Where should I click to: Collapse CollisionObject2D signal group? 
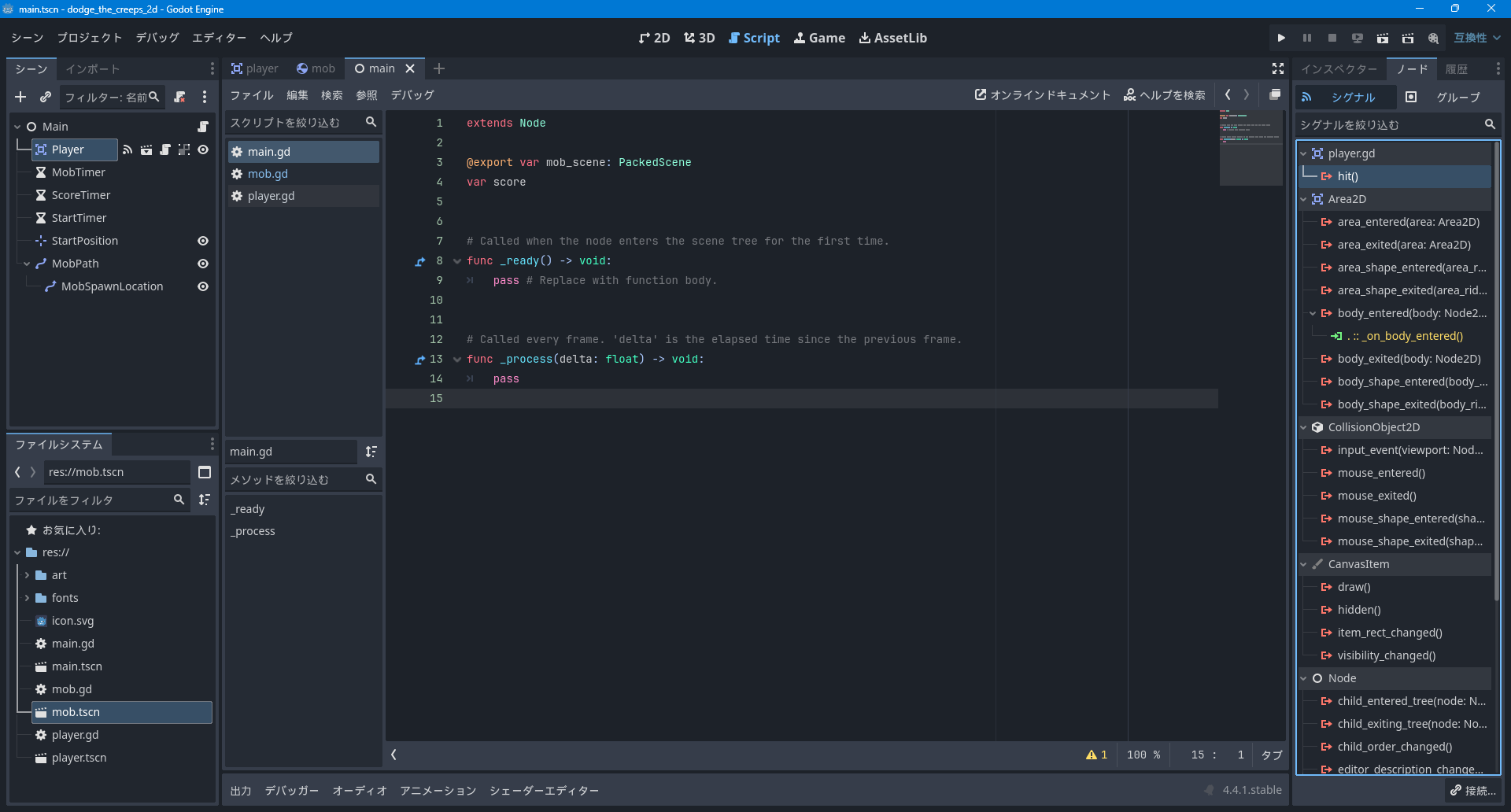[x=1304, y=427]
